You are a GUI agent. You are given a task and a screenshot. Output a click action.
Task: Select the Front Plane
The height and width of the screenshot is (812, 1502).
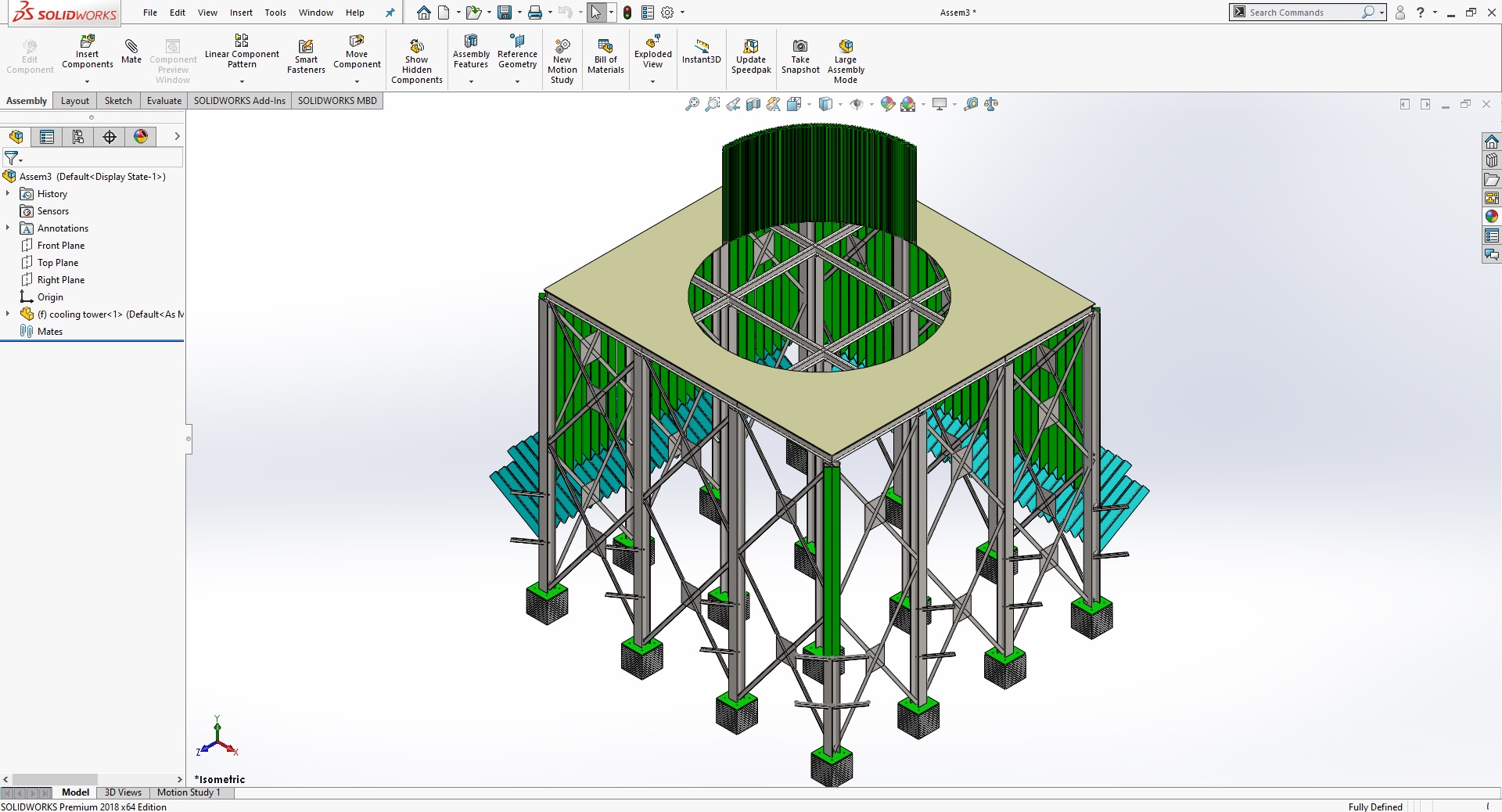coord(61,245)
